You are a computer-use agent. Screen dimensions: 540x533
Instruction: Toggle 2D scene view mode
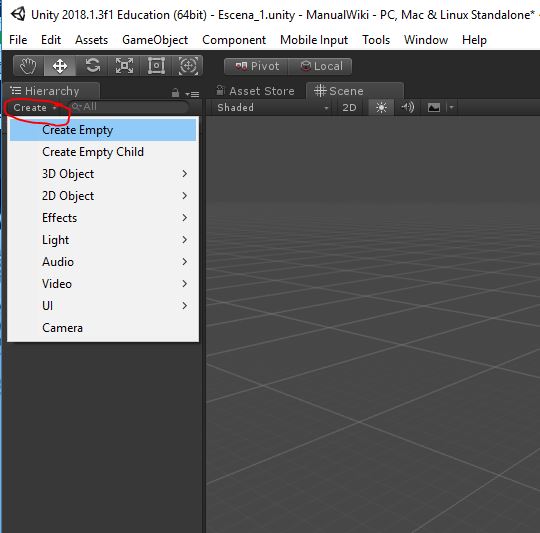click(349, 107)
